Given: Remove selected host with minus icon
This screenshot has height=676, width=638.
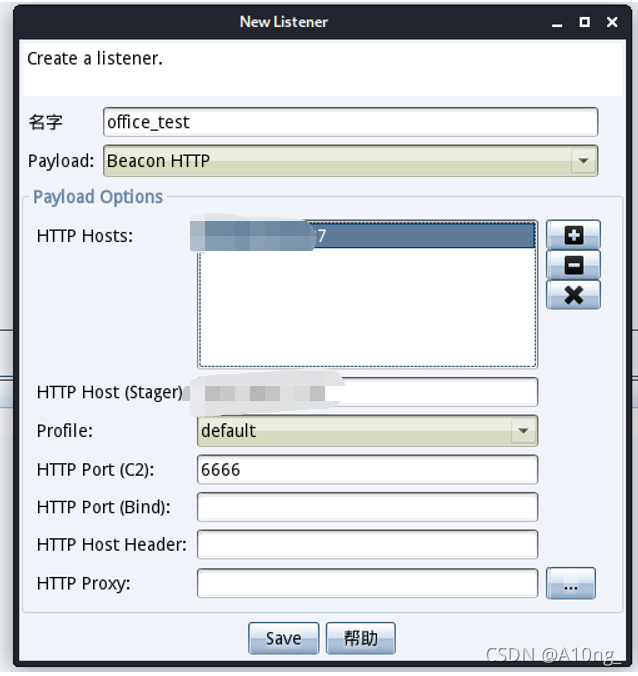Looking at the screenshot, I should (x=573, y=265).
